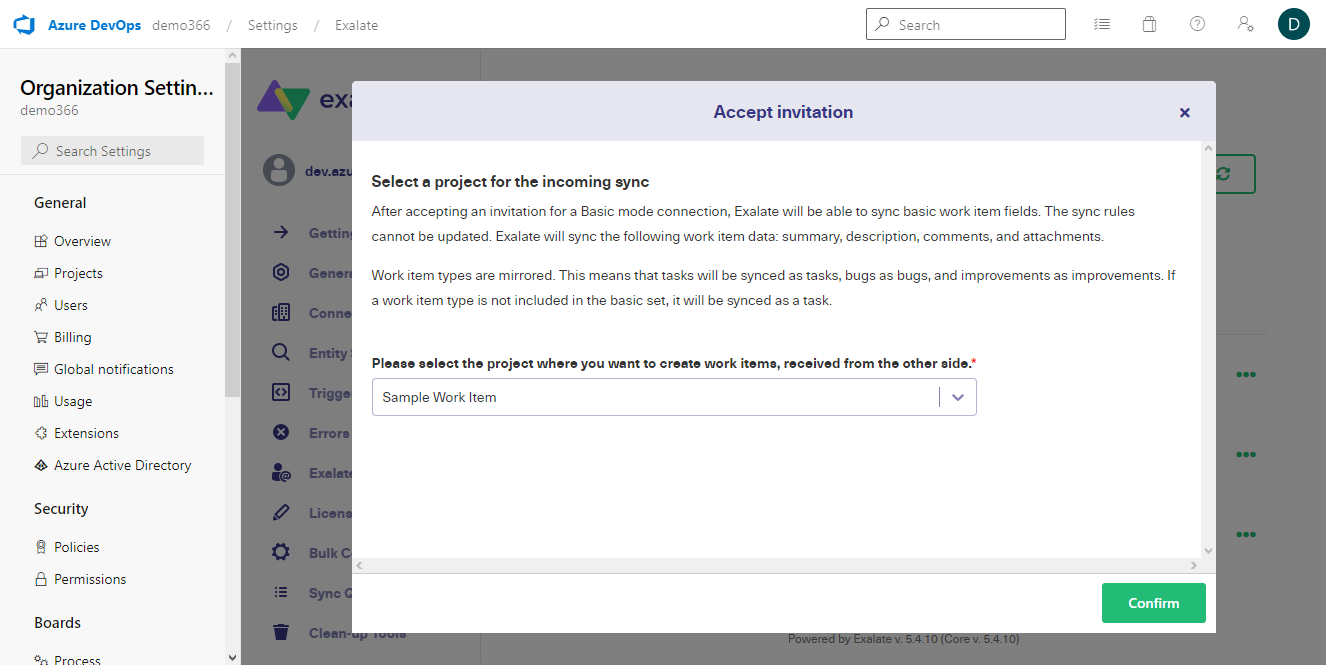Open the User settings icon
Image resolution: width=1326 pixels, height=665 pixels.
click(1246, 24)
